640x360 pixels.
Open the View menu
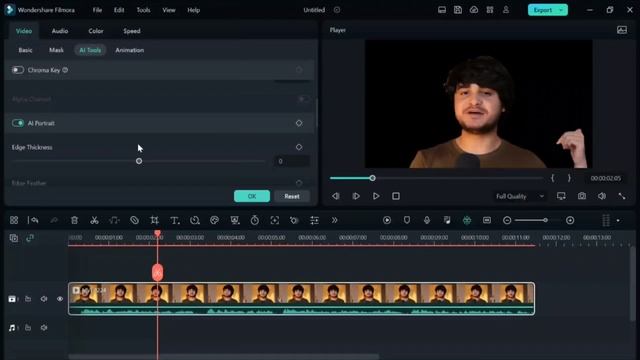click(169, 10)
